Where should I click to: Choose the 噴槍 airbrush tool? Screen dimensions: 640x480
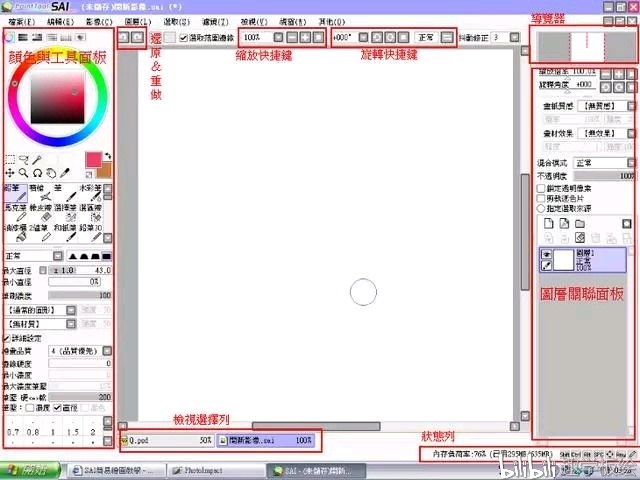40,193
